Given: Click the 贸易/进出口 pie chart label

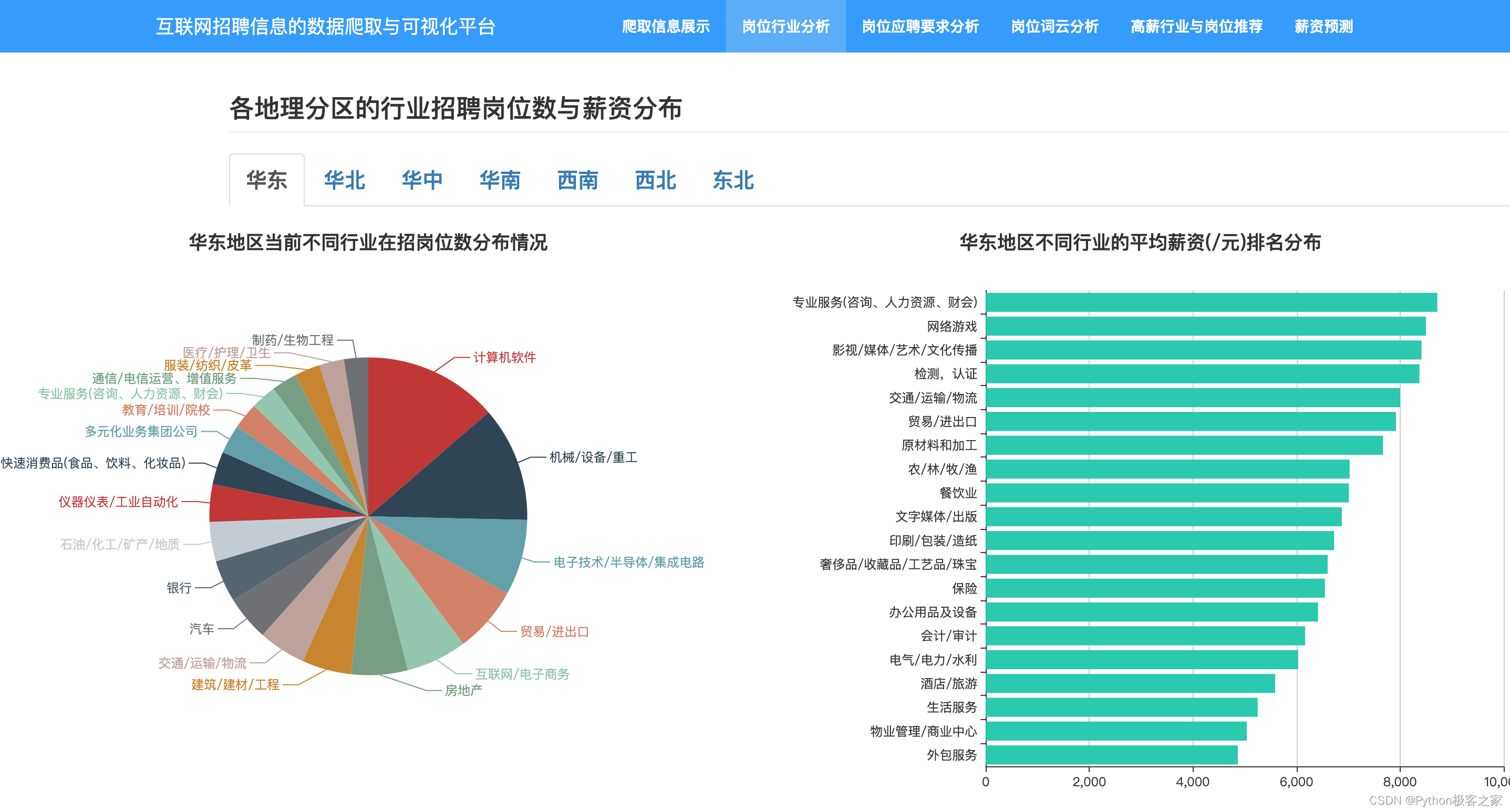Looking at the screenshot, I should coord(554,631).
